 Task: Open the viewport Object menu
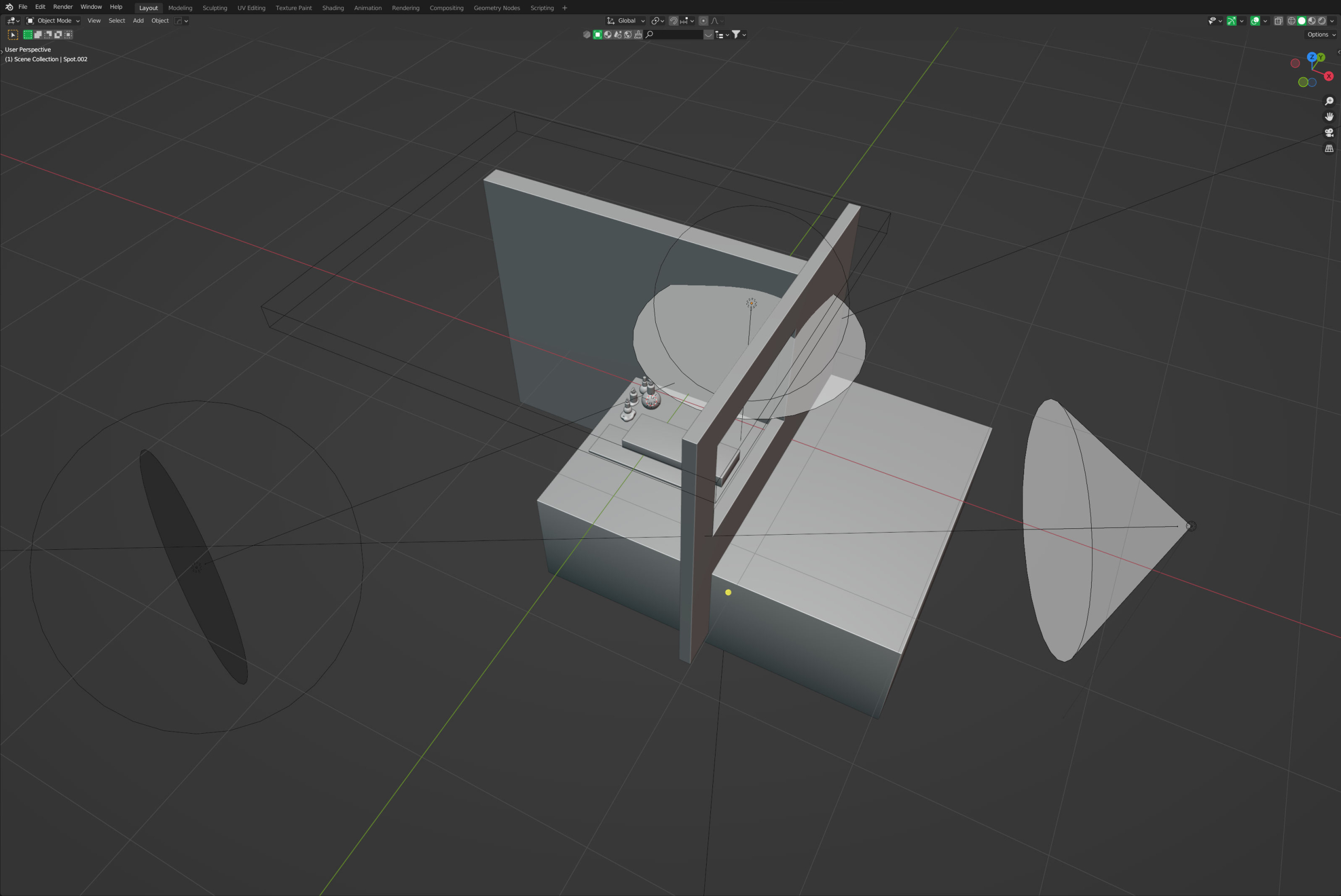click(x=160, y=20)
